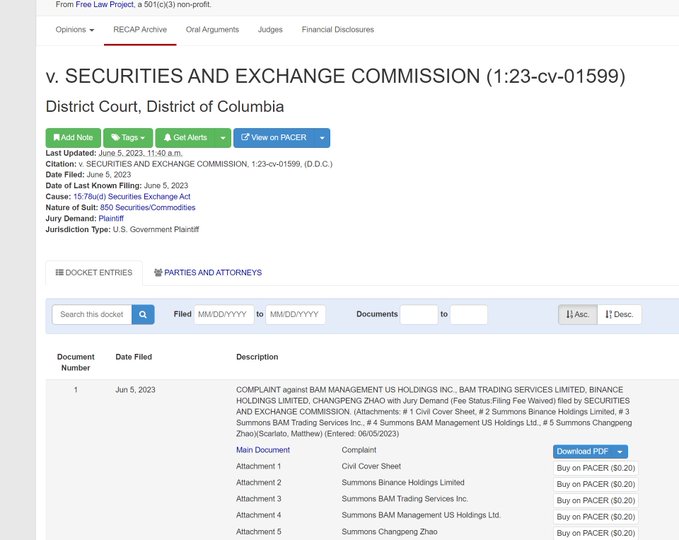Select the Docket Entries tab
Image resolution: width=679 pixels, height=540 pixels.
94,272
